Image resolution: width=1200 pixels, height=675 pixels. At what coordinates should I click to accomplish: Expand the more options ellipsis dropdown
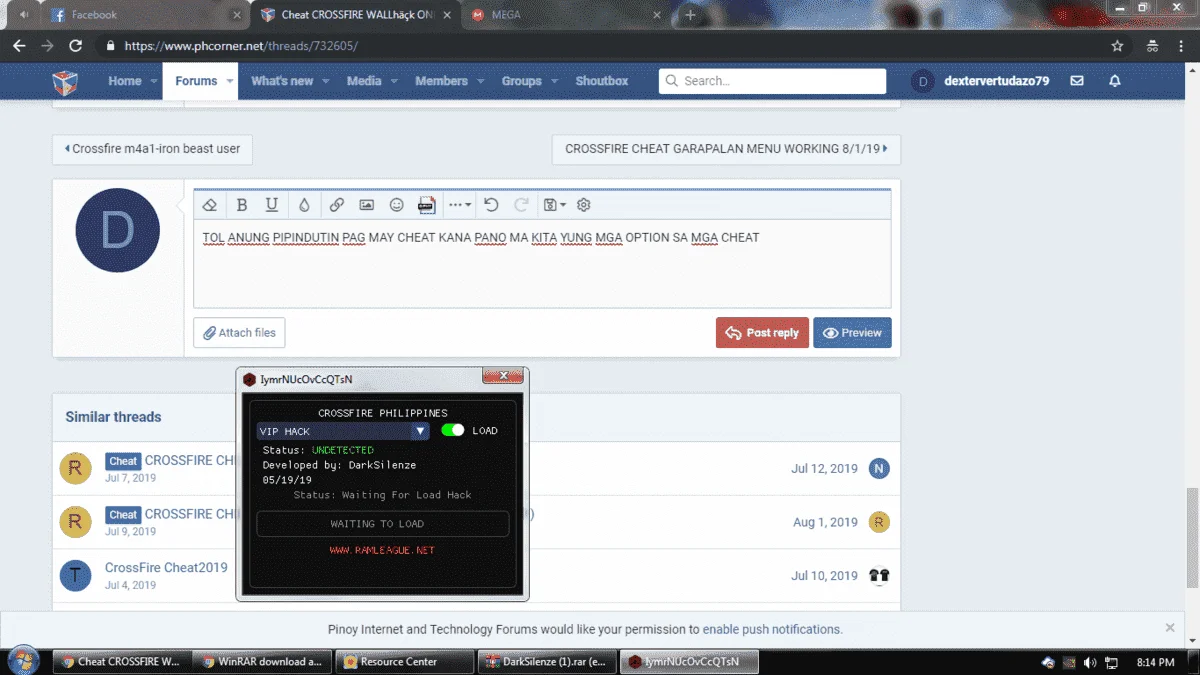(459, 205)
